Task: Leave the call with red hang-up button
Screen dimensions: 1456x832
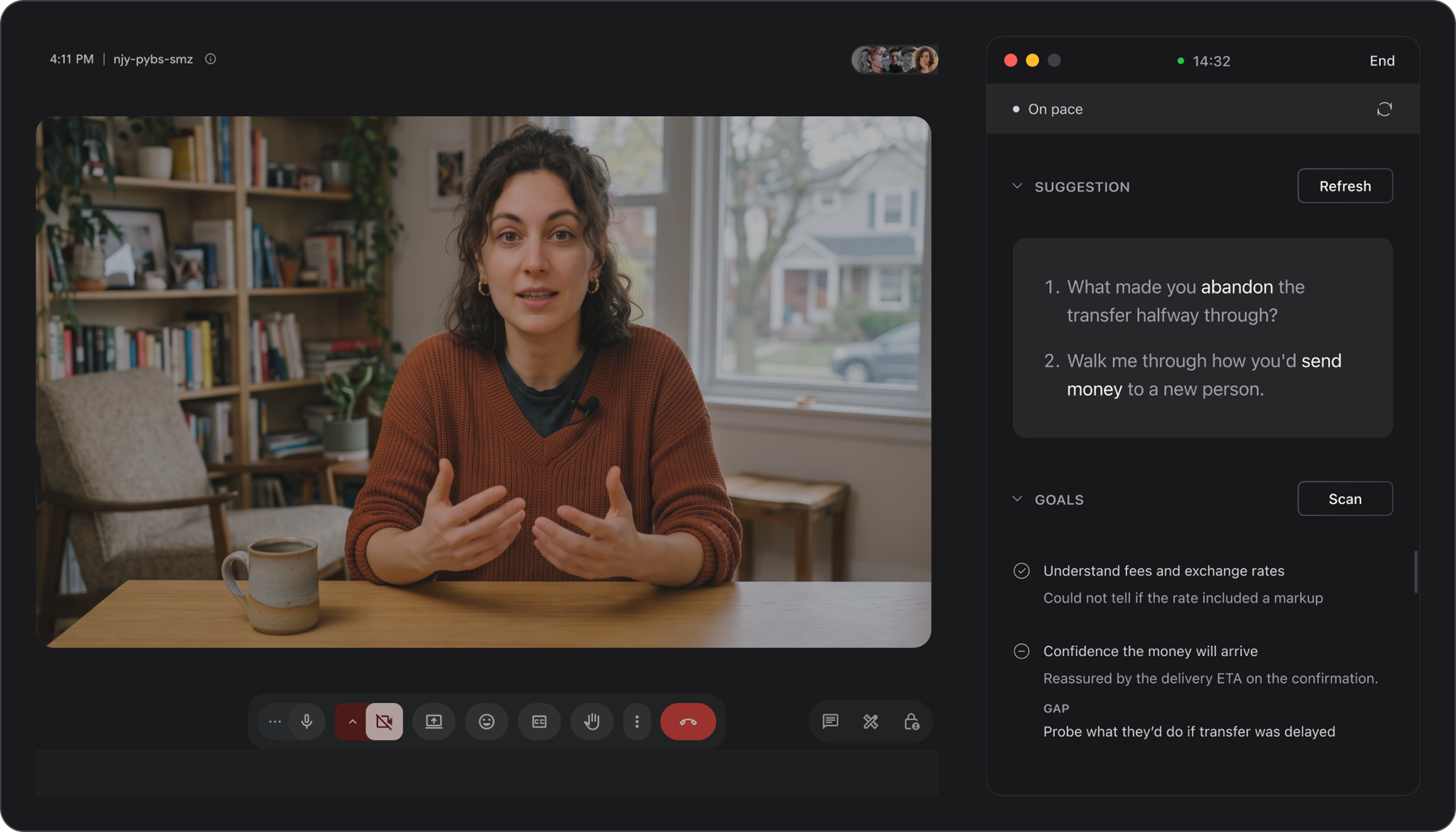Action: (688, 722)
